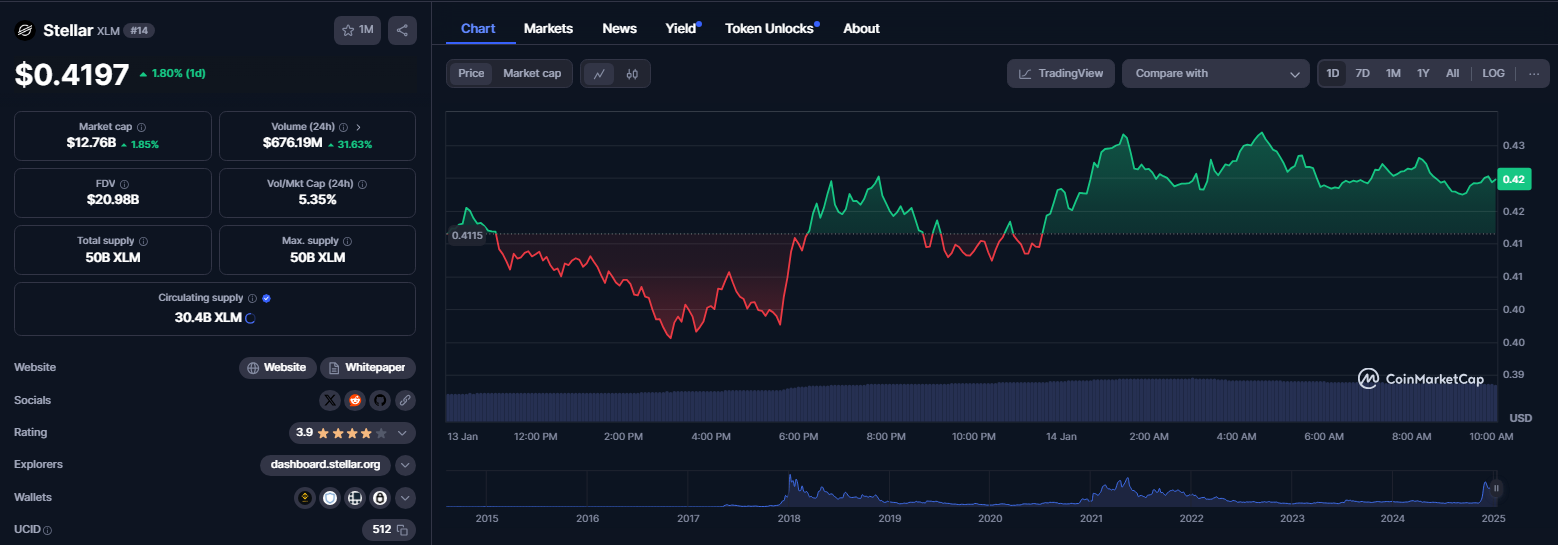Click the verified badge beside Circulating supply

click(266, 298)
